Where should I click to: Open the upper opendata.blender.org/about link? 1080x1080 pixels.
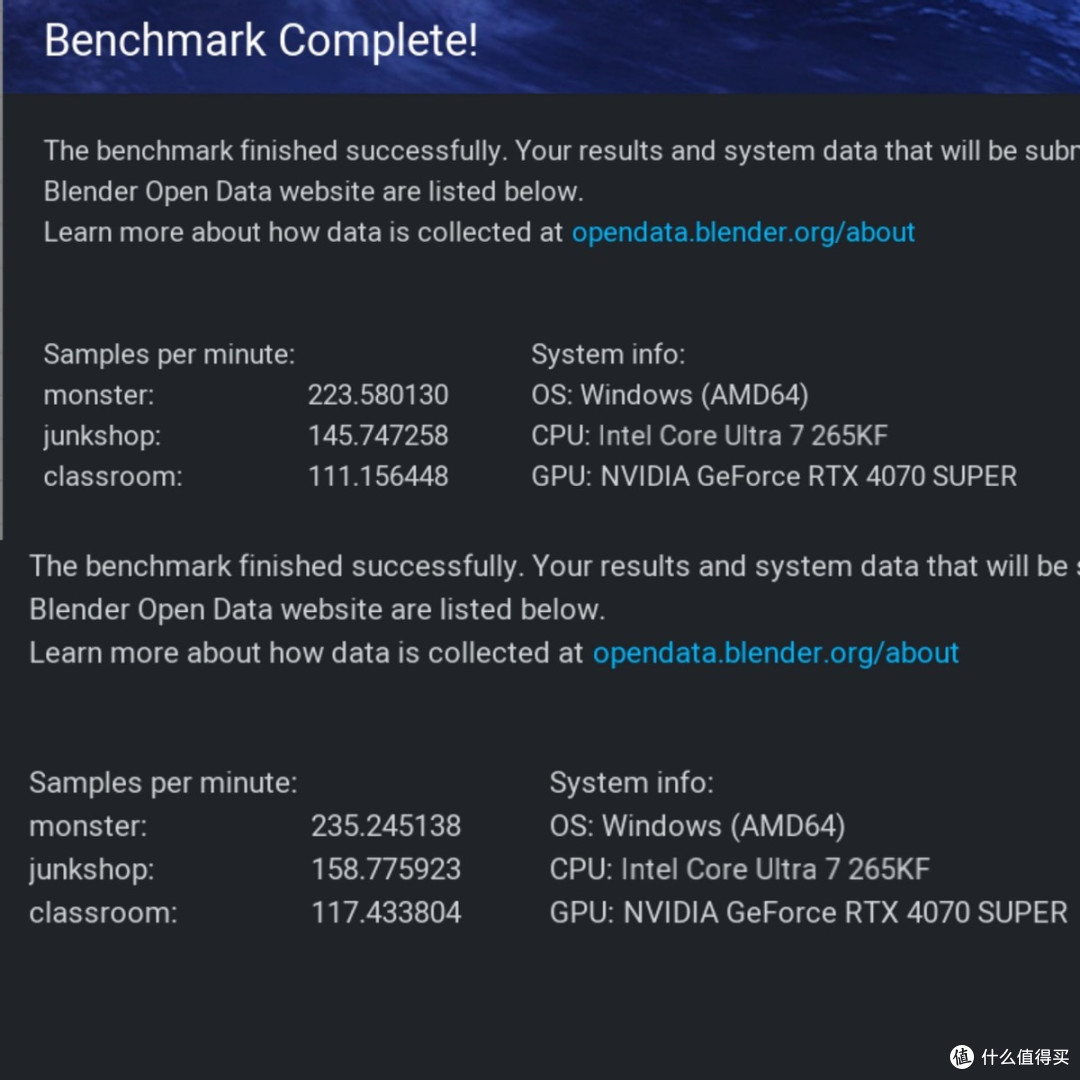click(743, 233)
